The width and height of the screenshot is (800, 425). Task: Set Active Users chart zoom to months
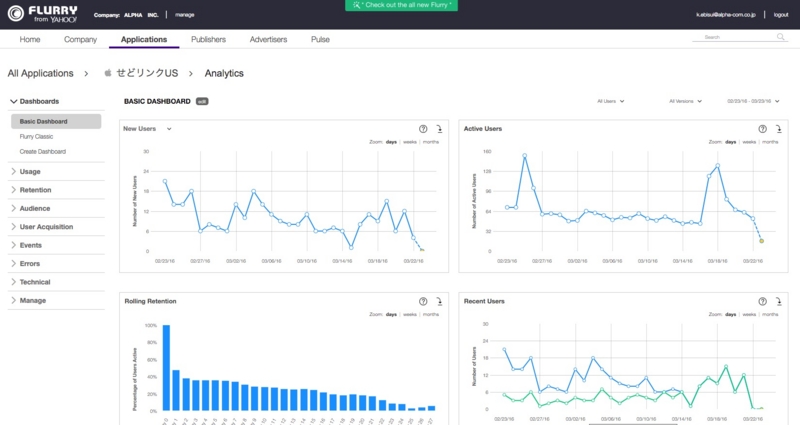coord(770,142)
